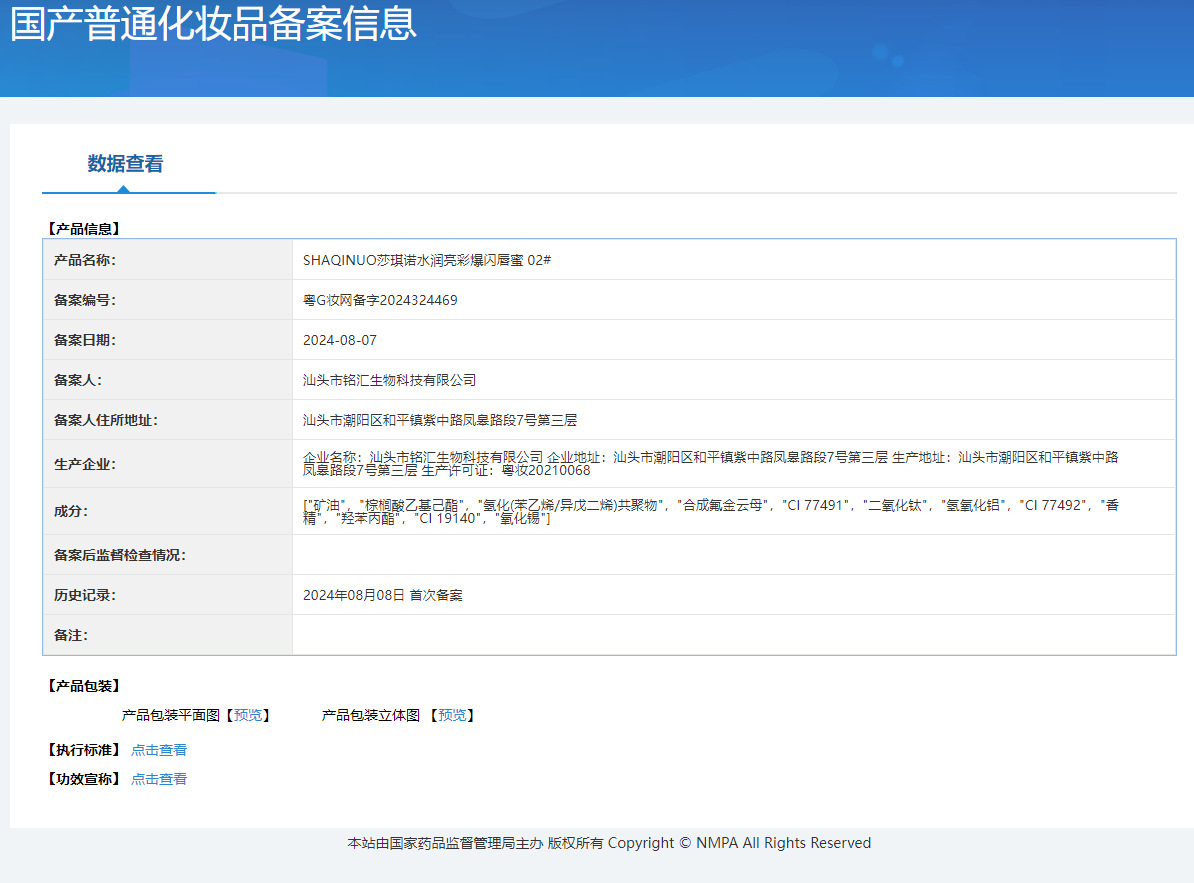
Task: Select the 数据查看 tab
Action: point(125,164)
